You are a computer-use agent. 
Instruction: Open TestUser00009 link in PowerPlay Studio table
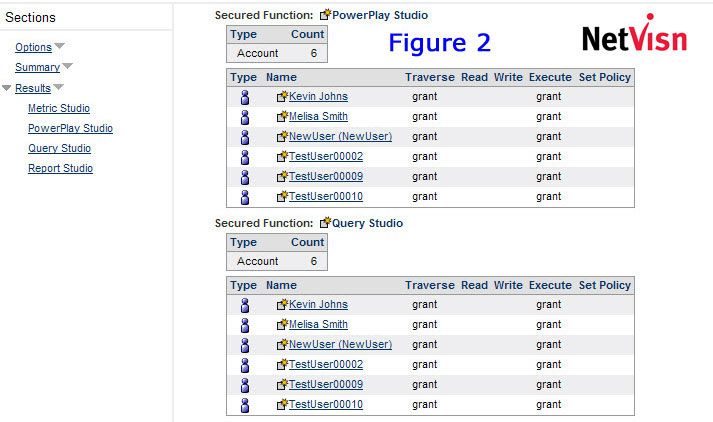click(326, 176)
